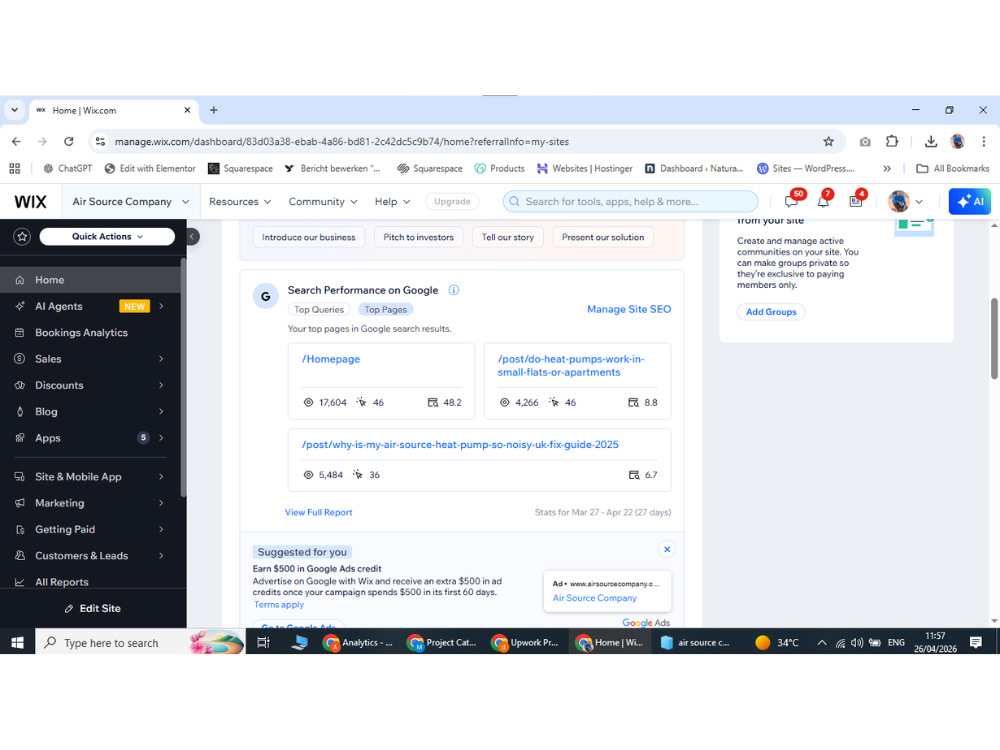
Task: Open the Resources menu
Action: (240, 202)
